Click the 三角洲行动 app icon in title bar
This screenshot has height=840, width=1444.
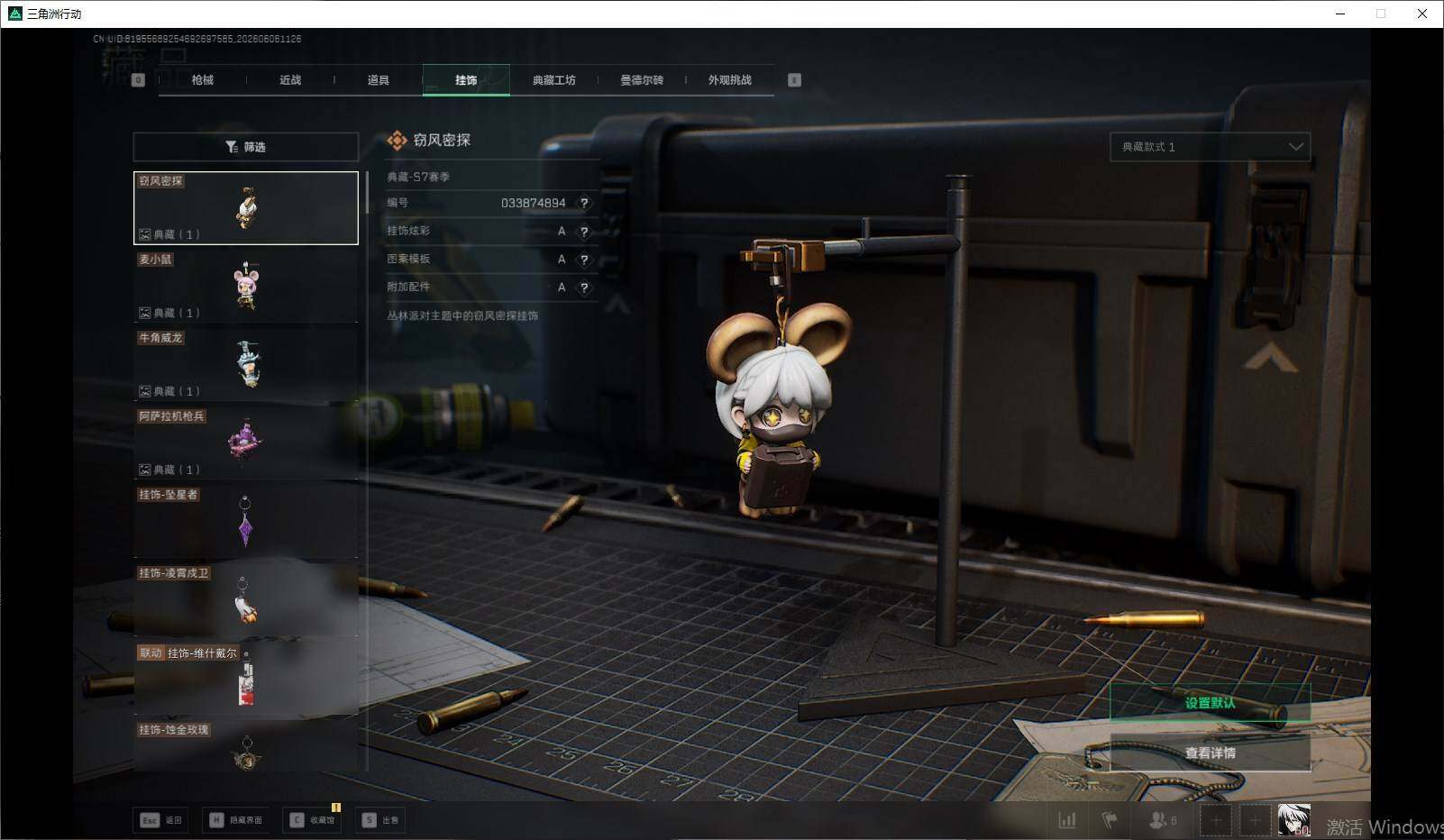click(x=14, y=14)
